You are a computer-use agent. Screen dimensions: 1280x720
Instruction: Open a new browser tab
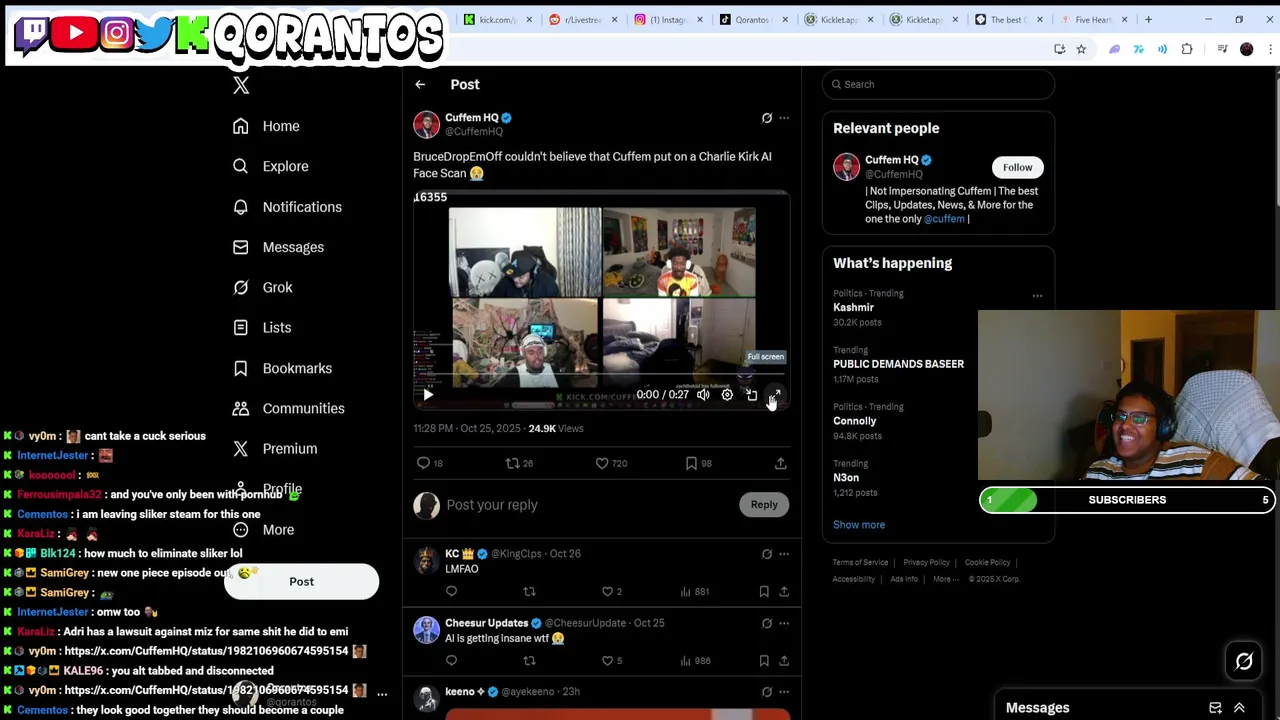click(1148, 19)
